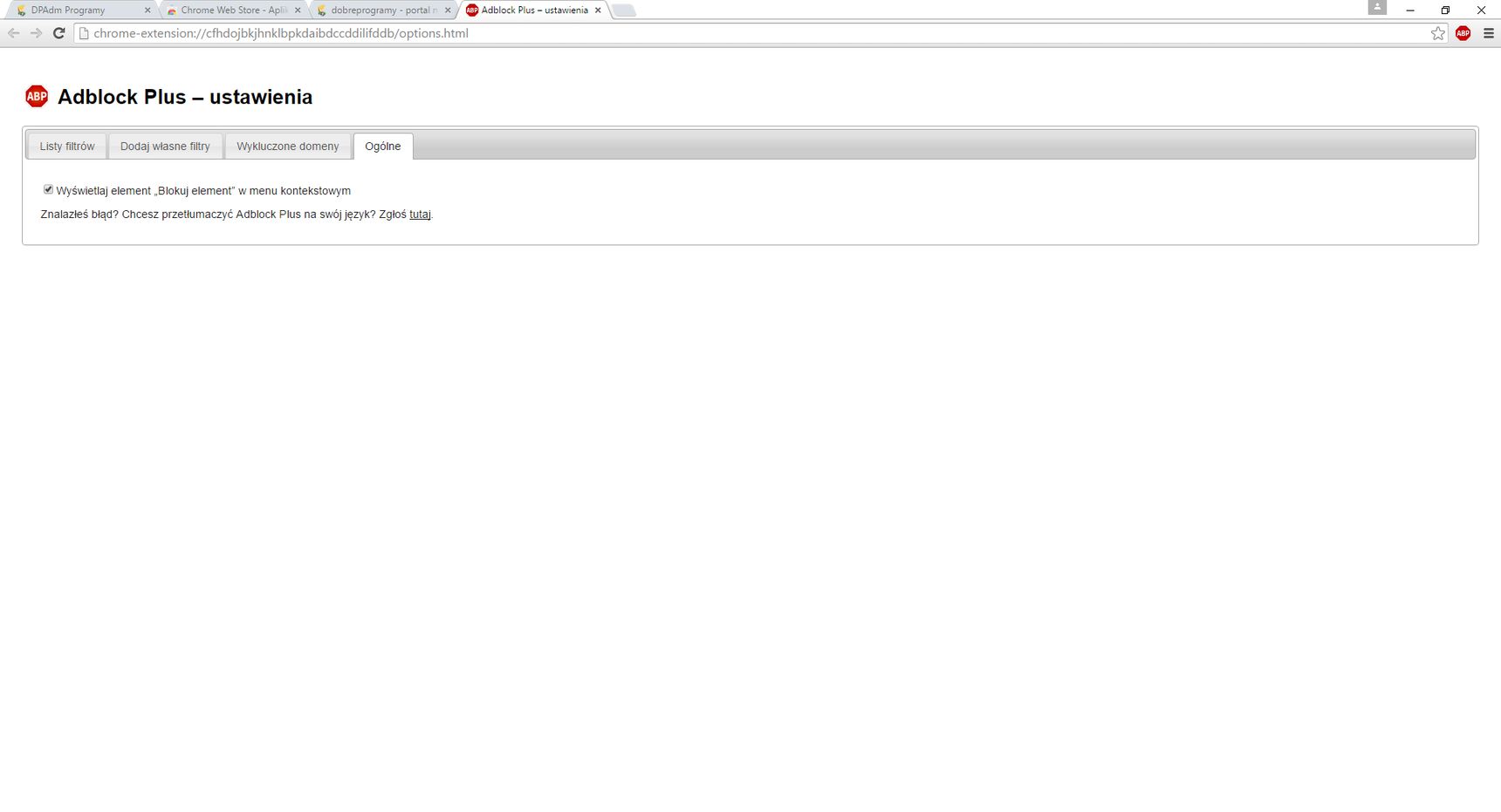Click the Chrome profile avatar button
This screenshot has height=812, width=1501.
[1377, 7]
